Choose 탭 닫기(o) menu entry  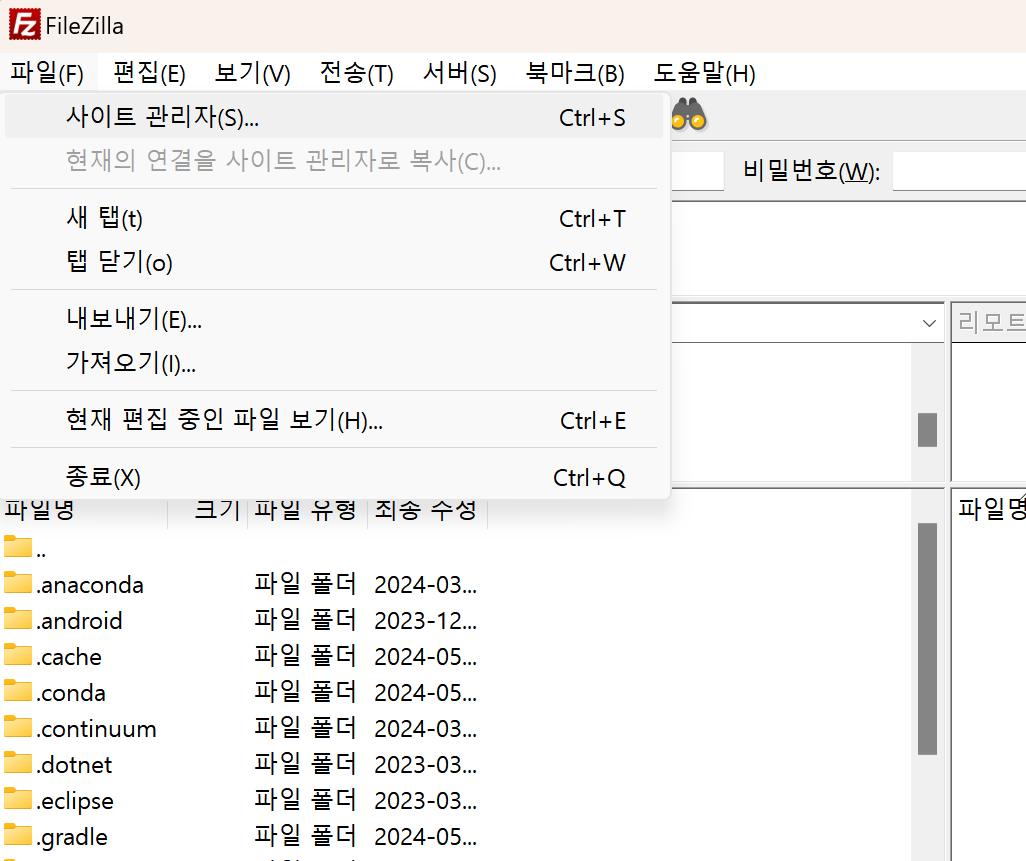(x=334, y=262)
